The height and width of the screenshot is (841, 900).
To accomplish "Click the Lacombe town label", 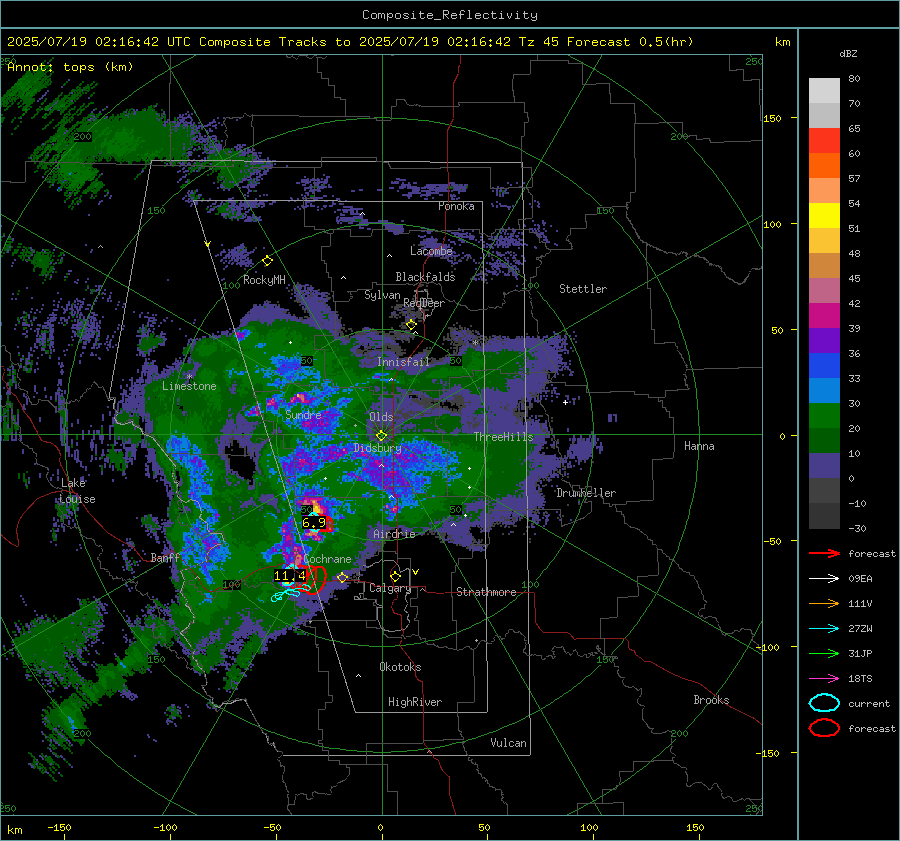I will tap(431, 251).
